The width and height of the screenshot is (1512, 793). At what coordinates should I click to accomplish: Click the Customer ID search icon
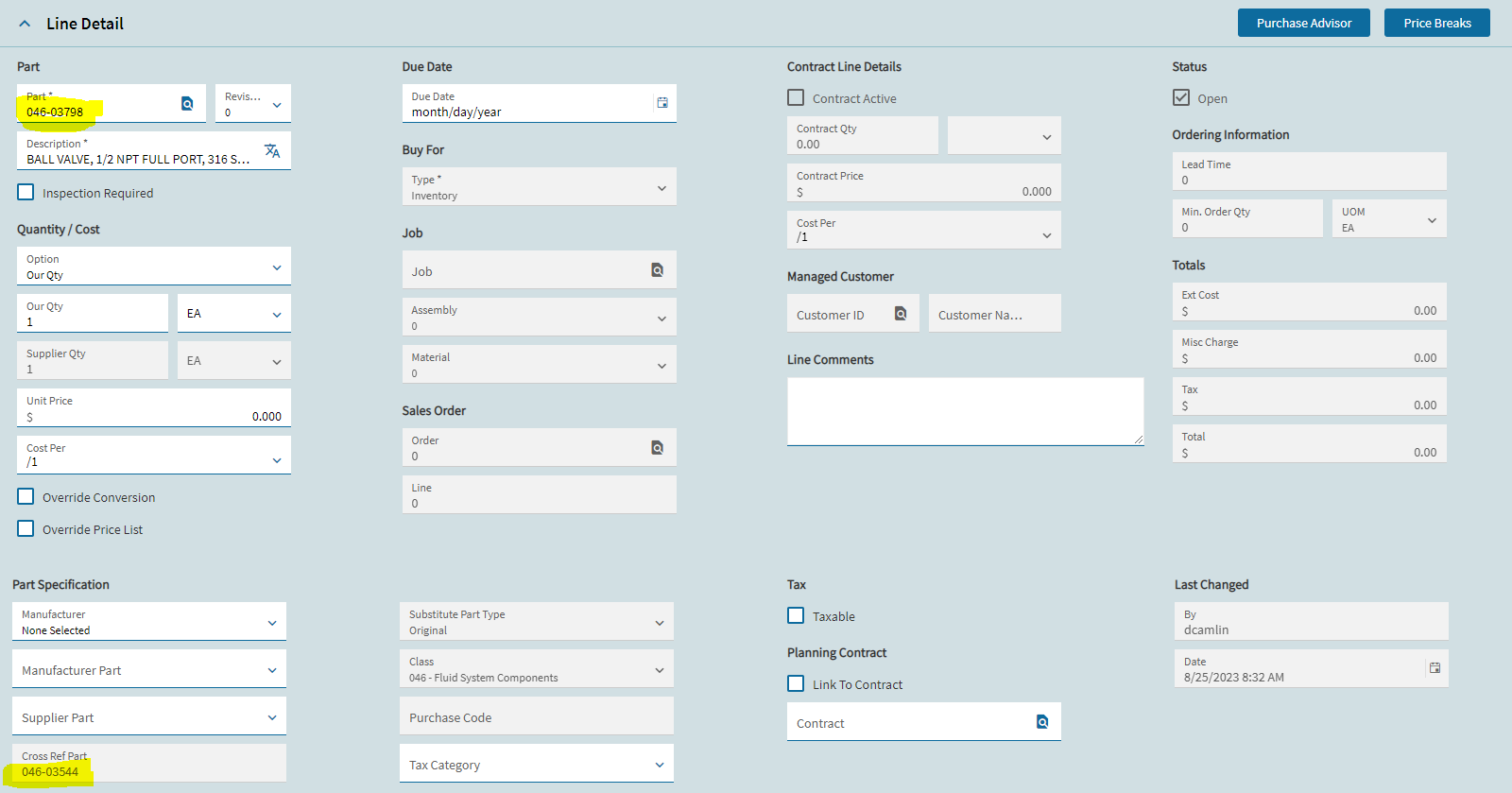point(901,314)
